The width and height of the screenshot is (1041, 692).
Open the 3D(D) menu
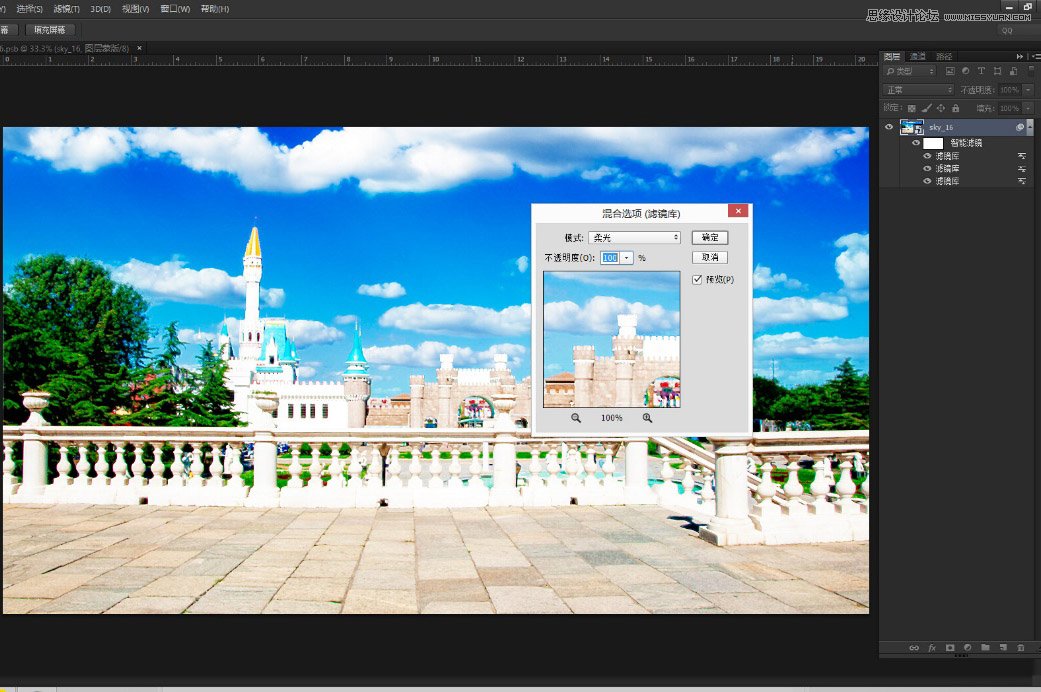click(100, 9)
